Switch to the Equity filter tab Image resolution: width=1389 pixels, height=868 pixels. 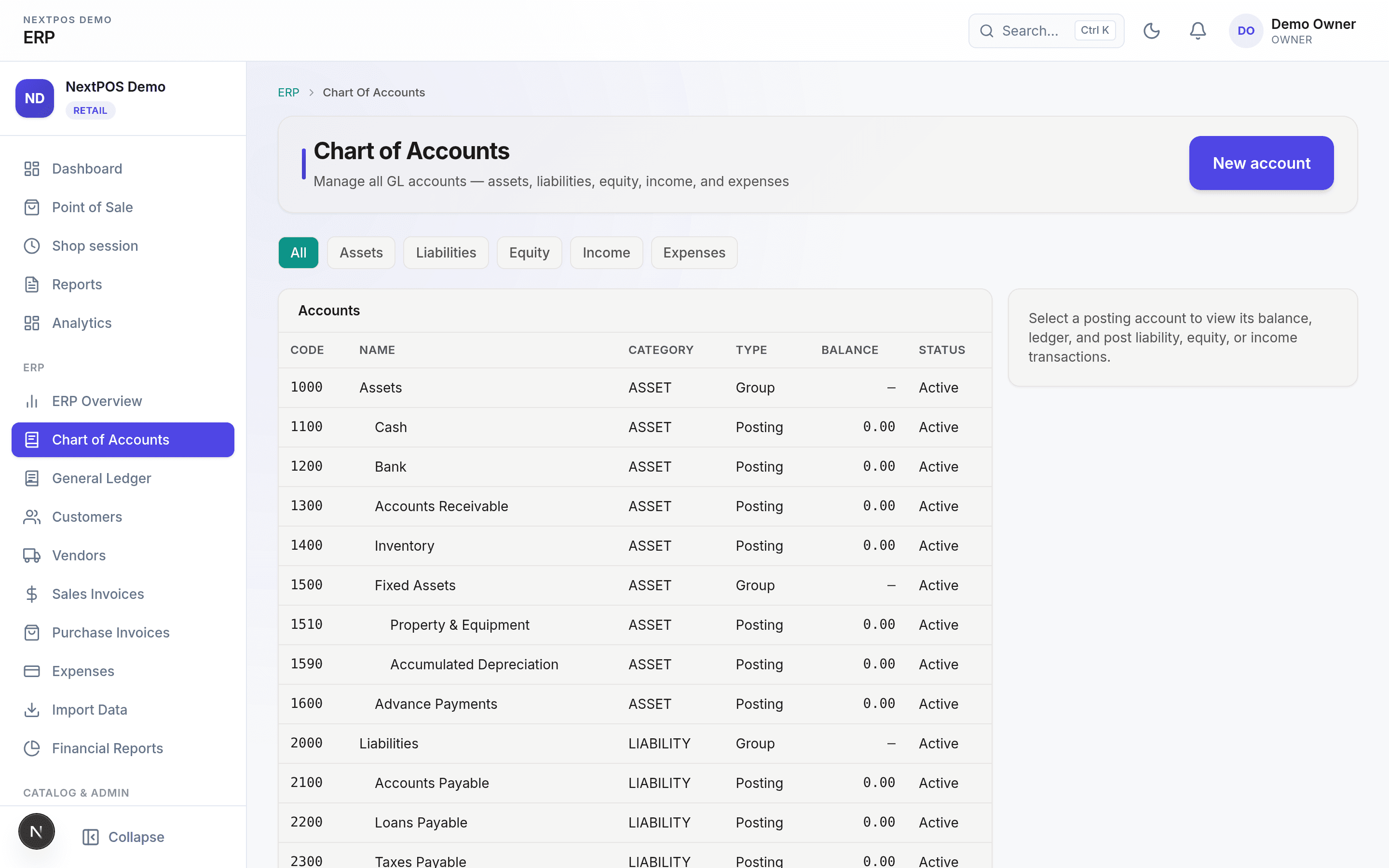pyautogui.click(x=529, y=253)
